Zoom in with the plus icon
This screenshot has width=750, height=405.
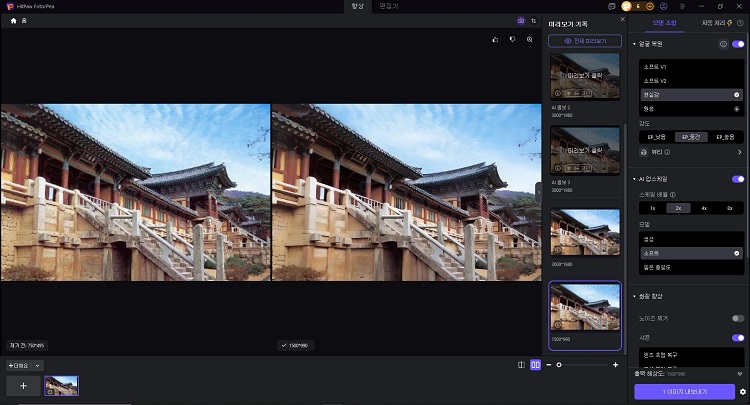615,365
